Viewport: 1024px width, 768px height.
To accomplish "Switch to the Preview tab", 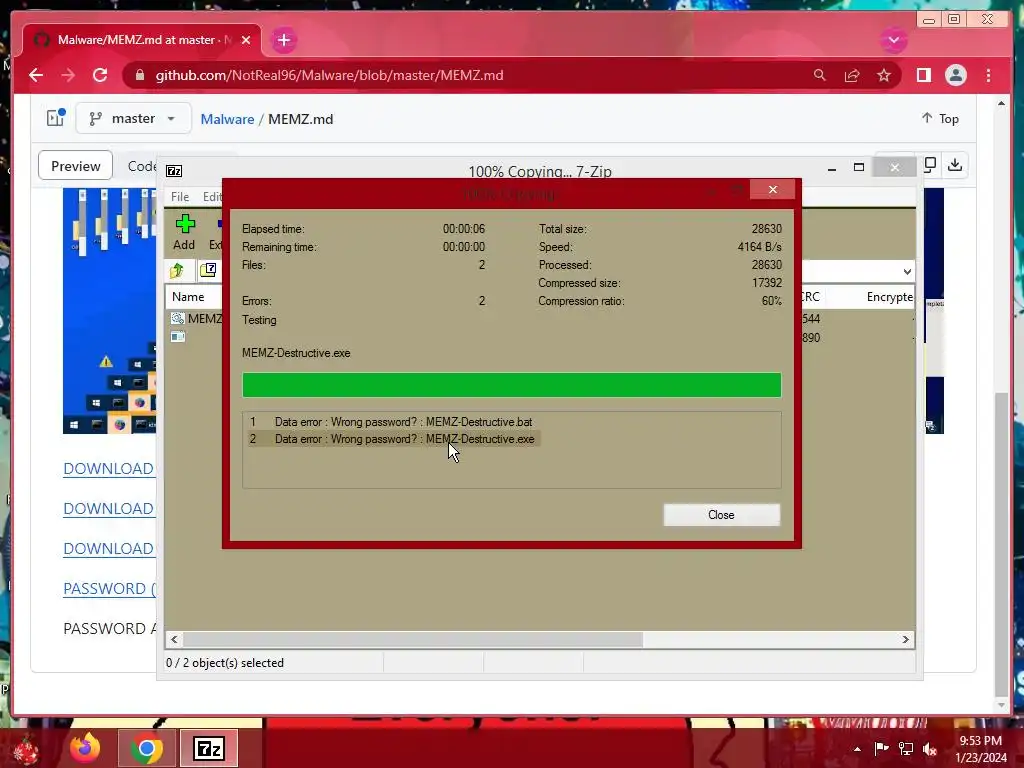I will pyautogui.click(x=76, y=166).
